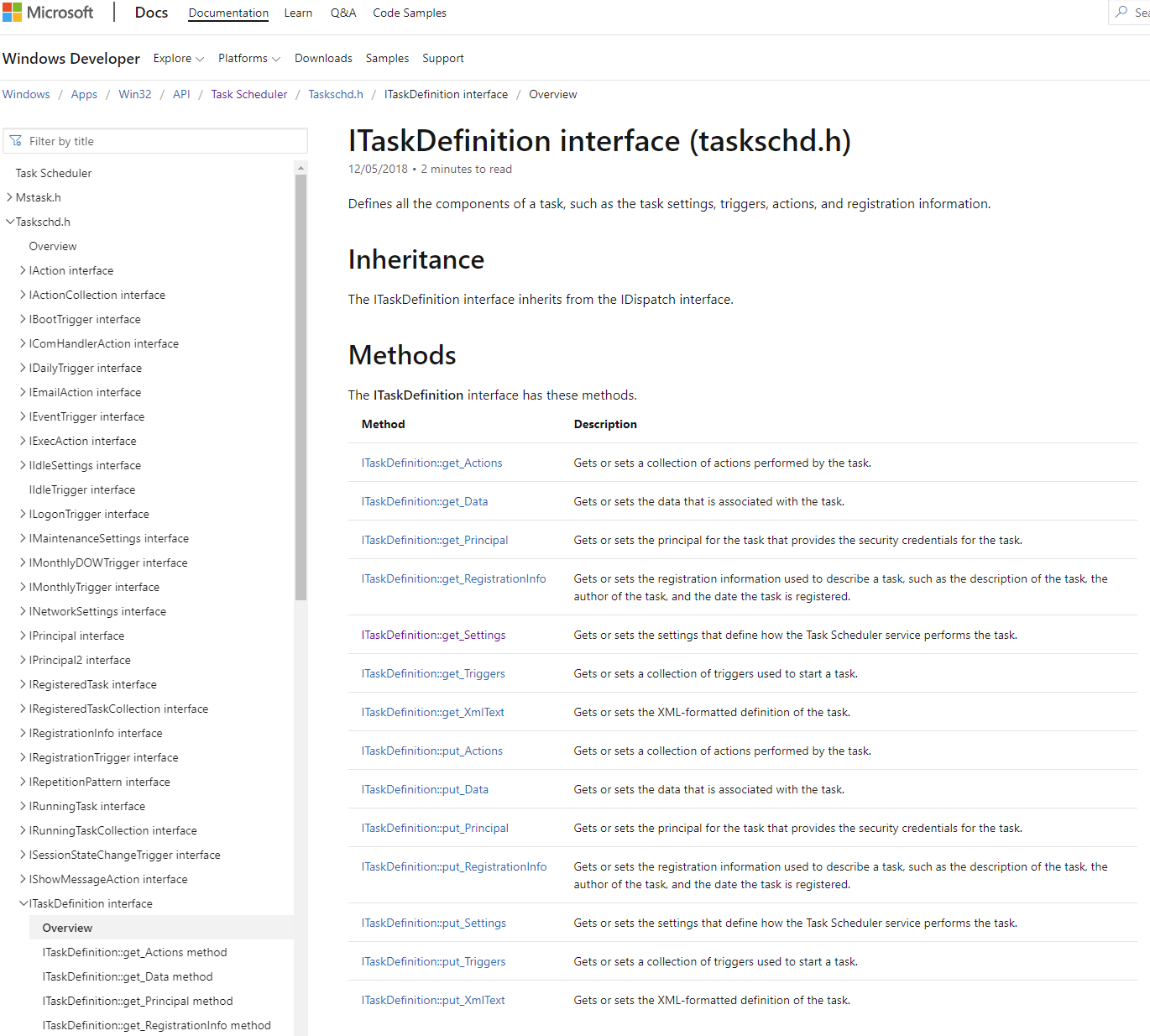
Task: Open ITaskDefinition::get_Actions table link
Action: click(431, 463)
